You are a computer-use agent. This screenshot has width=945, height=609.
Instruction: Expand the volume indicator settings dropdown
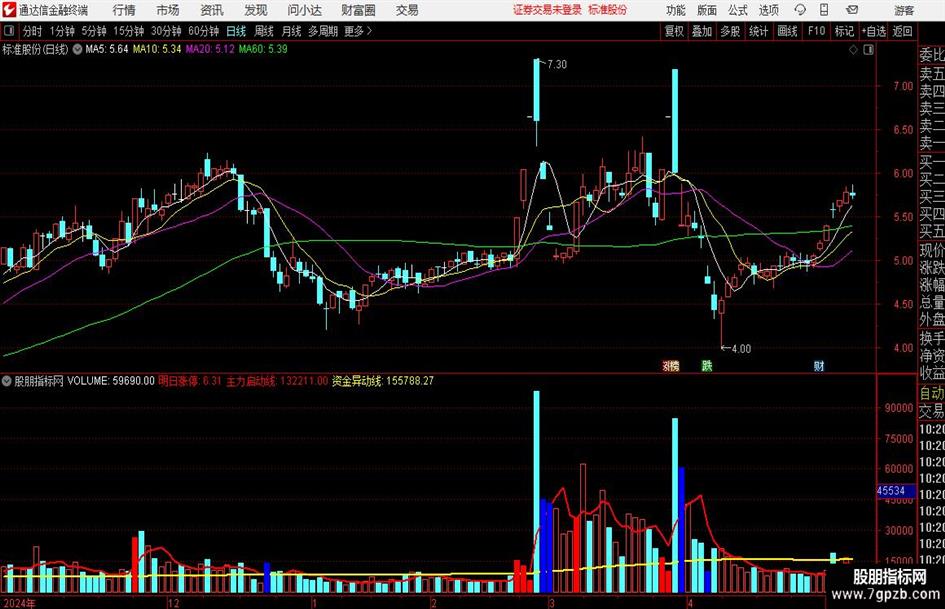point(7,381)
